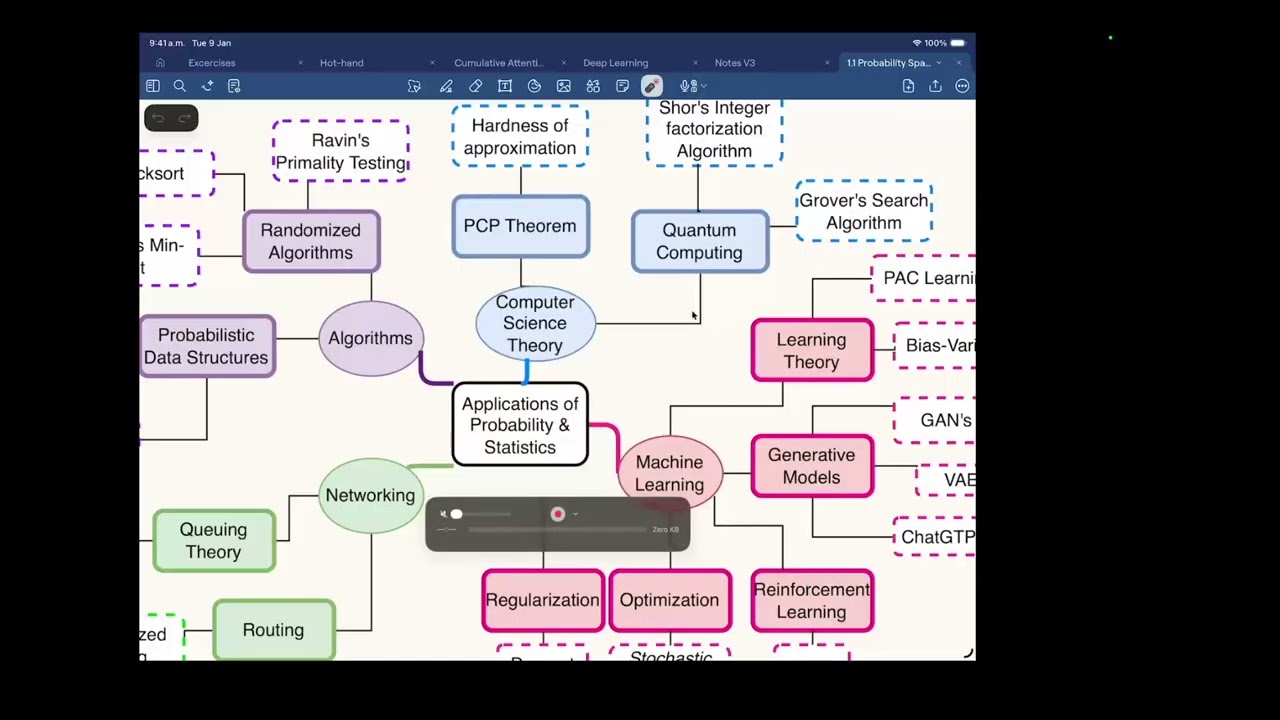Viewport: 1280px width, 720px height.
Task: Select the lasso tool
Action: pyautogui.click(x=414, y=86)
